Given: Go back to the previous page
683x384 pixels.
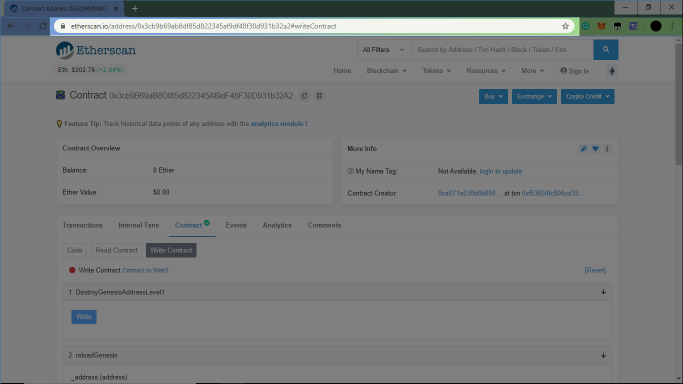Looking at the screenshot, I should point(11,26).
